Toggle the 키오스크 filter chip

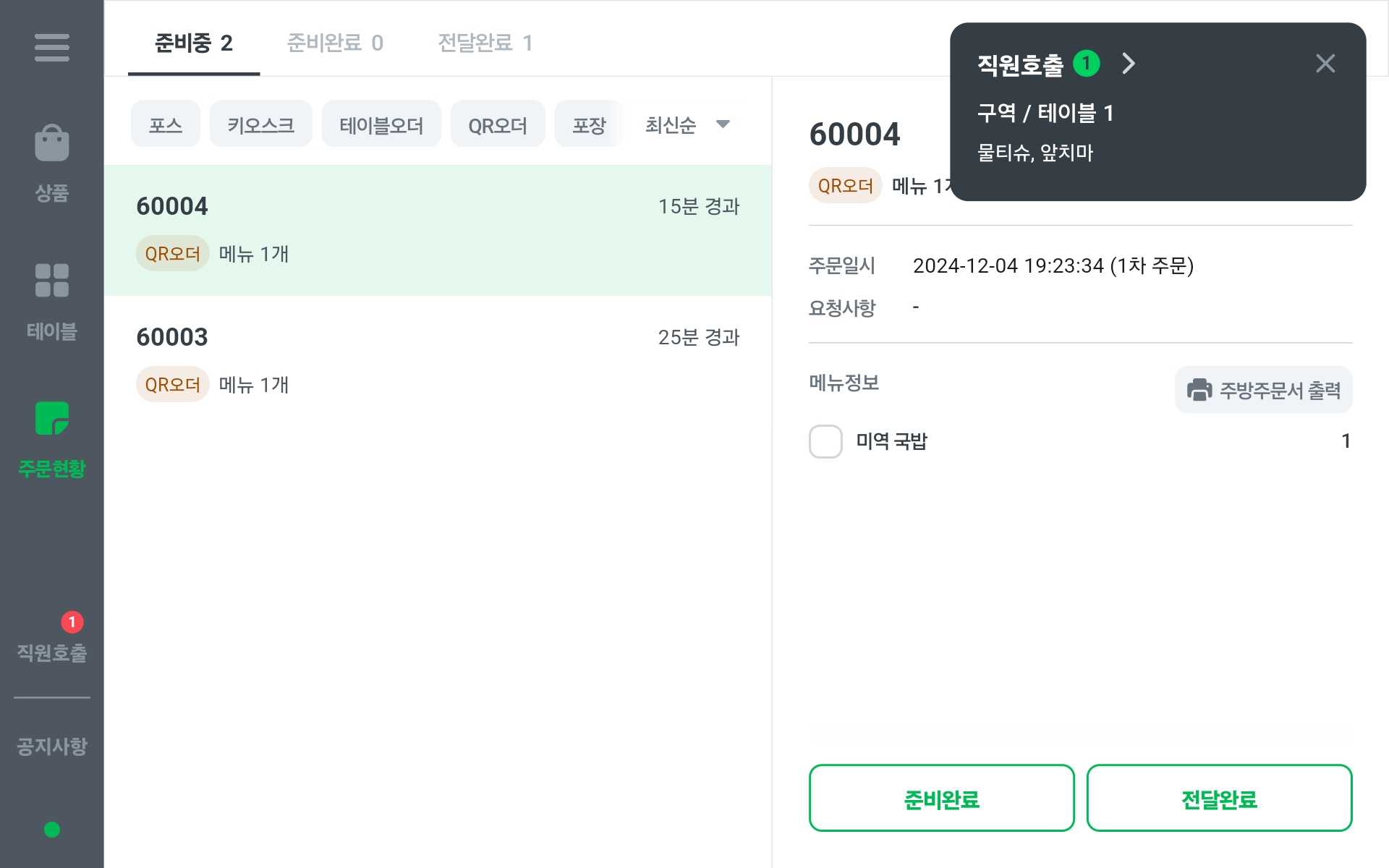[x=260, y=124]
